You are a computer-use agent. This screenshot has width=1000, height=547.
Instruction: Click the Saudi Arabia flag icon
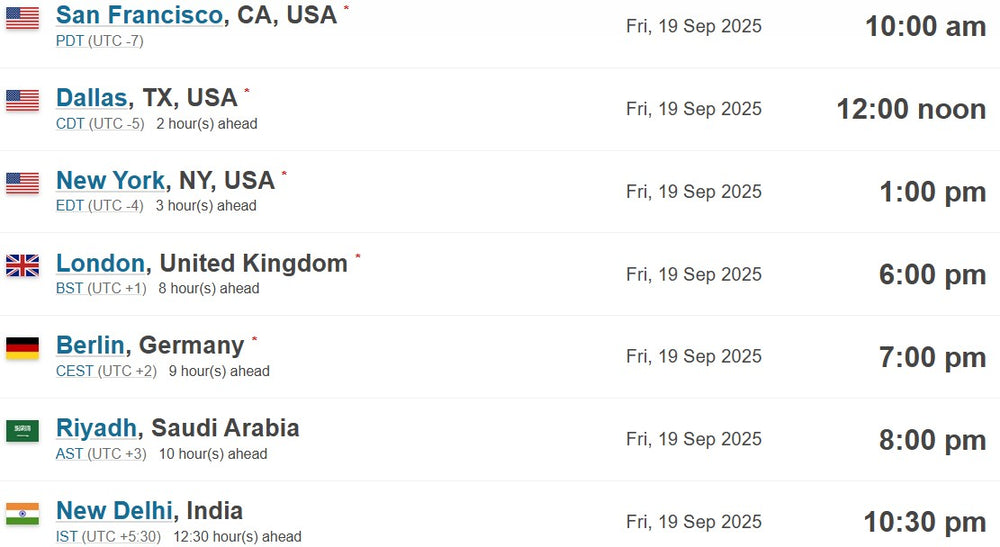[x=22, y=431]
